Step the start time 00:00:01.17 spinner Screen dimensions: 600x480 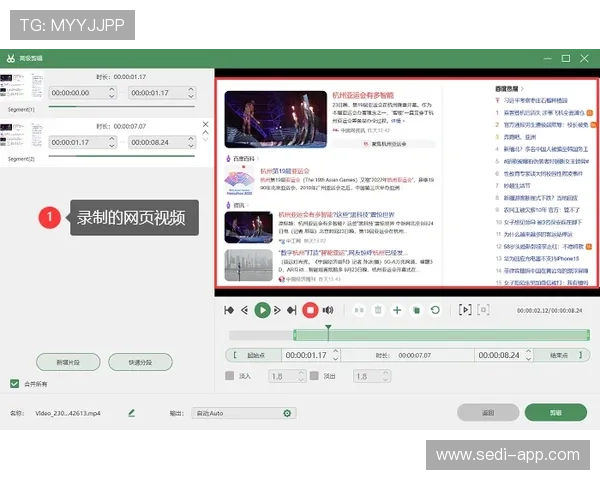(338, 355)
